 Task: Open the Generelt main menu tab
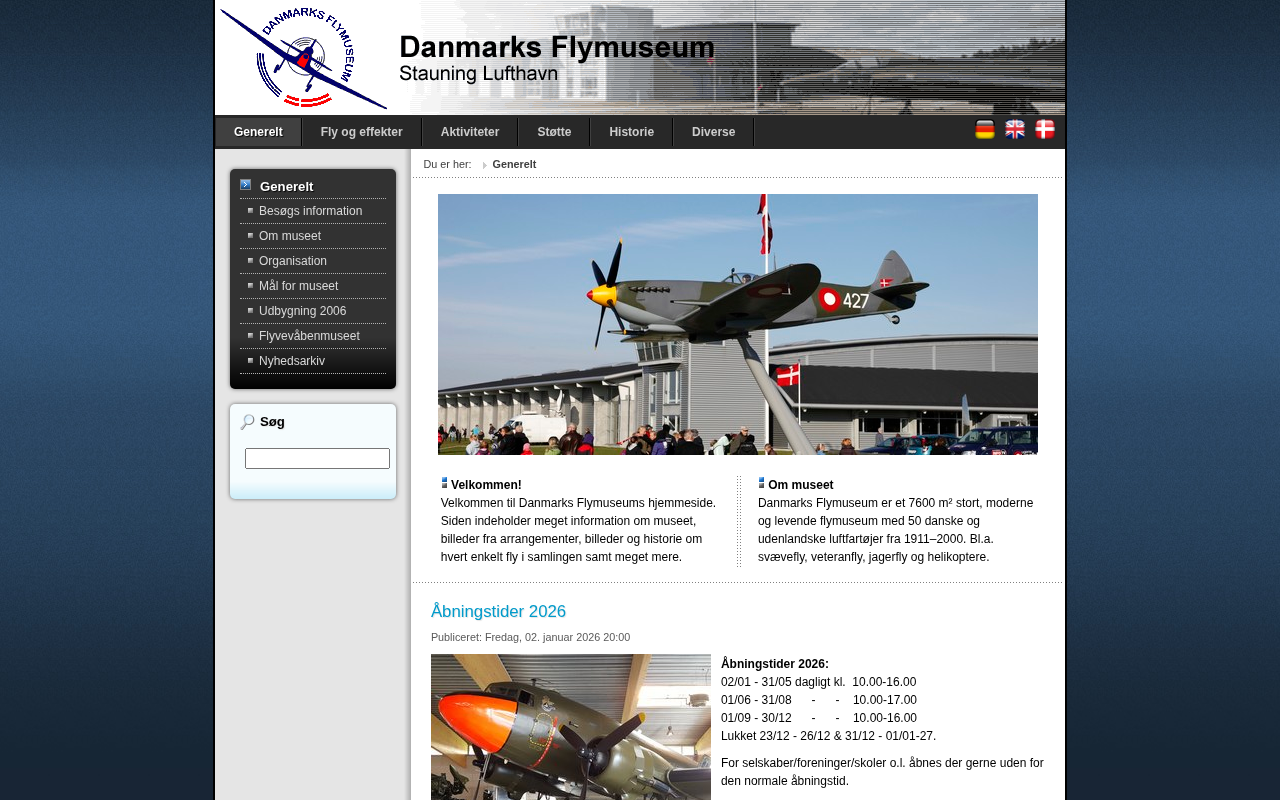pyautogui.click(x=258, y=132)
